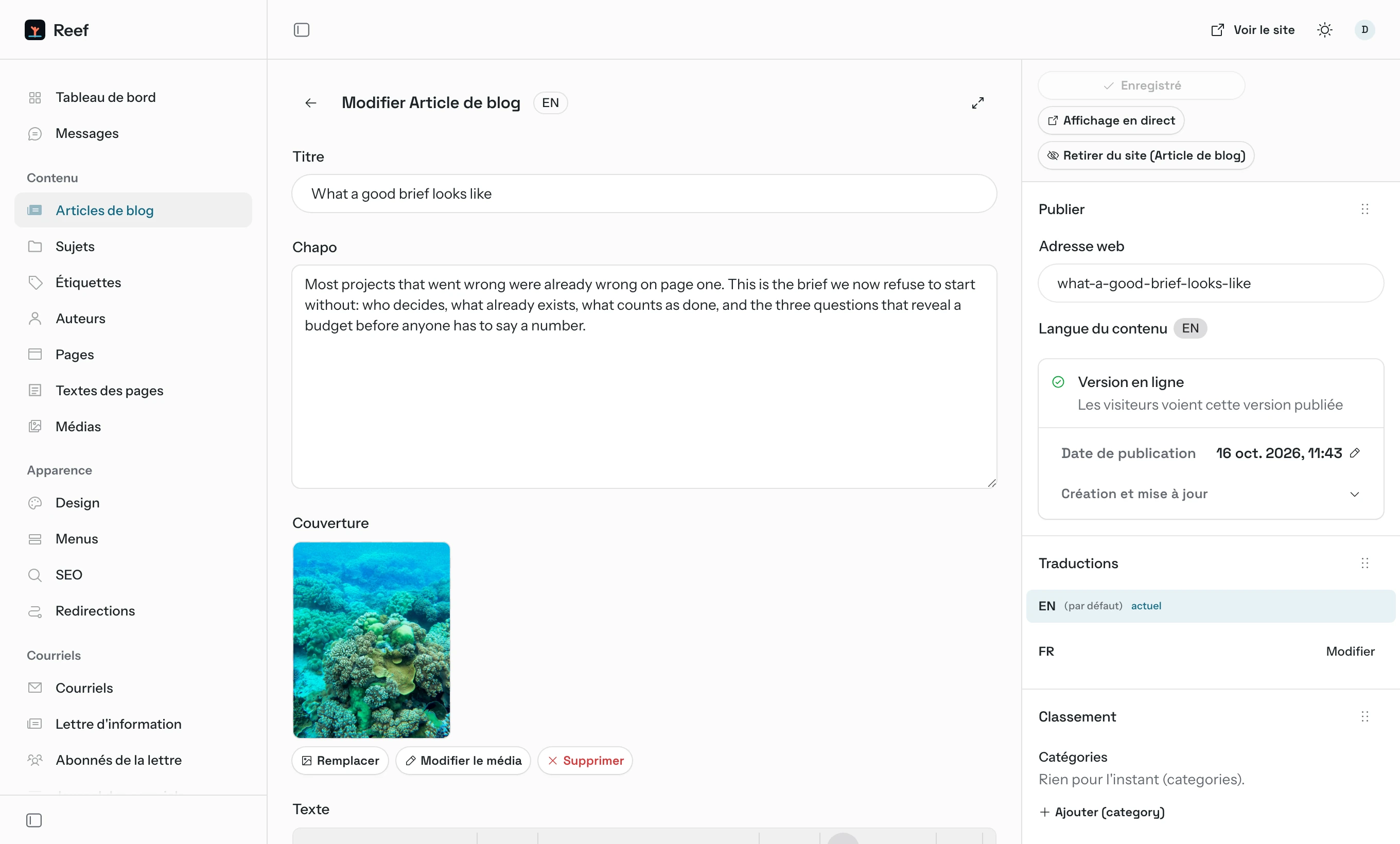Open Redirections settings

133,610
